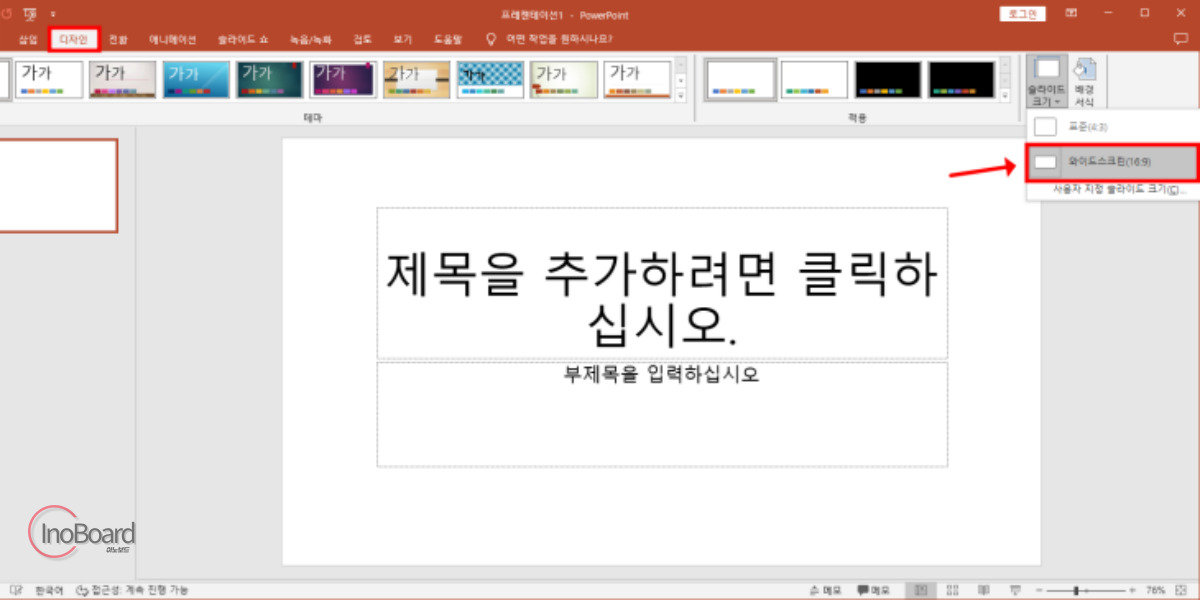Click the title placeholder '제목을 추가하려면 클릭하십시오'
1200x600 pixels.
(x=662, y=282)
